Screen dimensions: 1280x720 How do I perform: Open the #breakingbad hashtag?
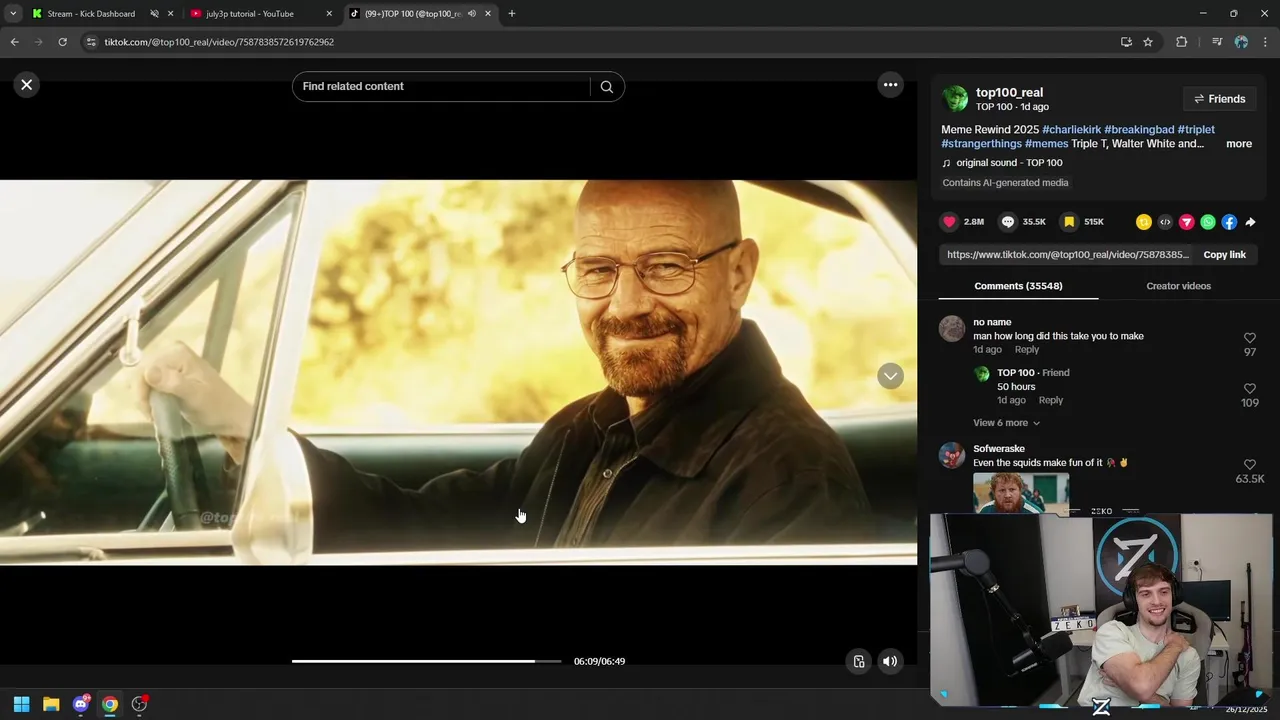pyautogui.click(x=1139, y=130)
